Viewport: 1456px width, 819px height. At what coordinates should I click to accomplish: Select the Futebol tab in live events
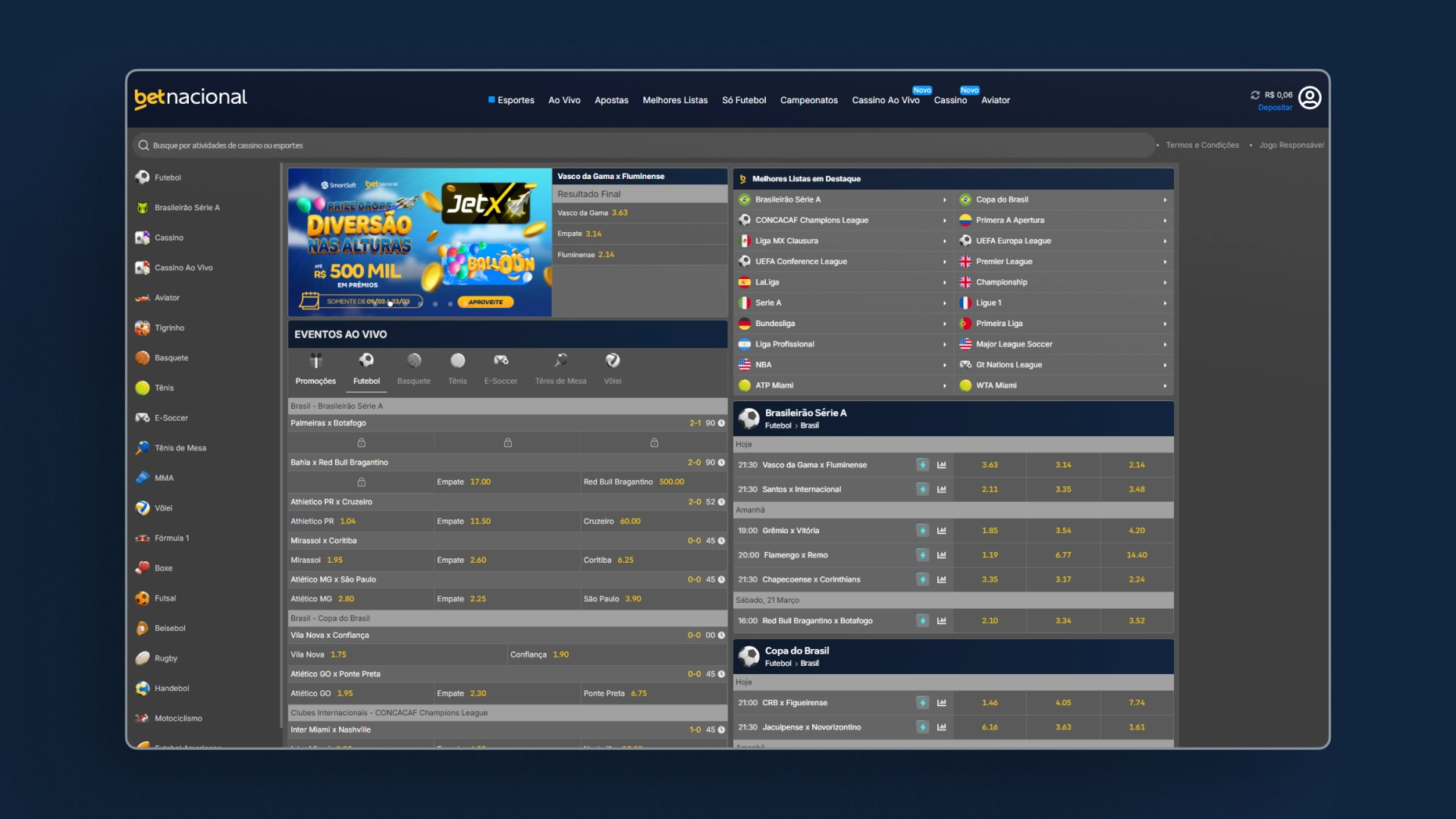[x=366, y=369]
